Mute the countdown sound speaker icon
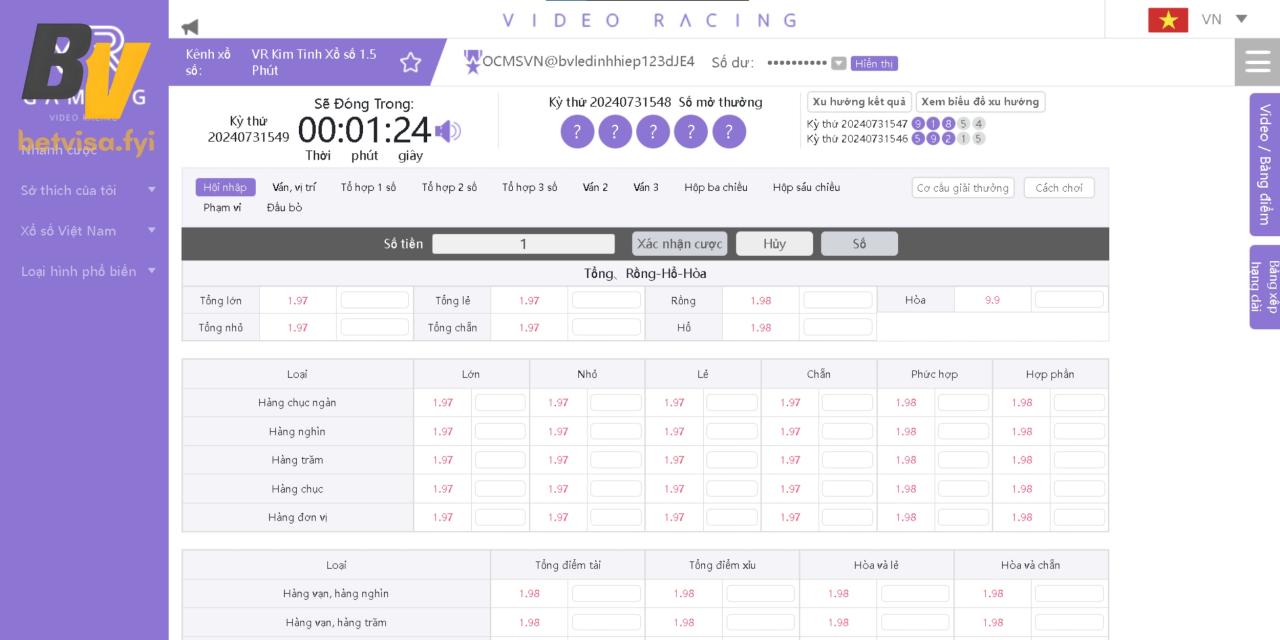The height and width of the screenshot is (640, 1280). click(448, 131)
